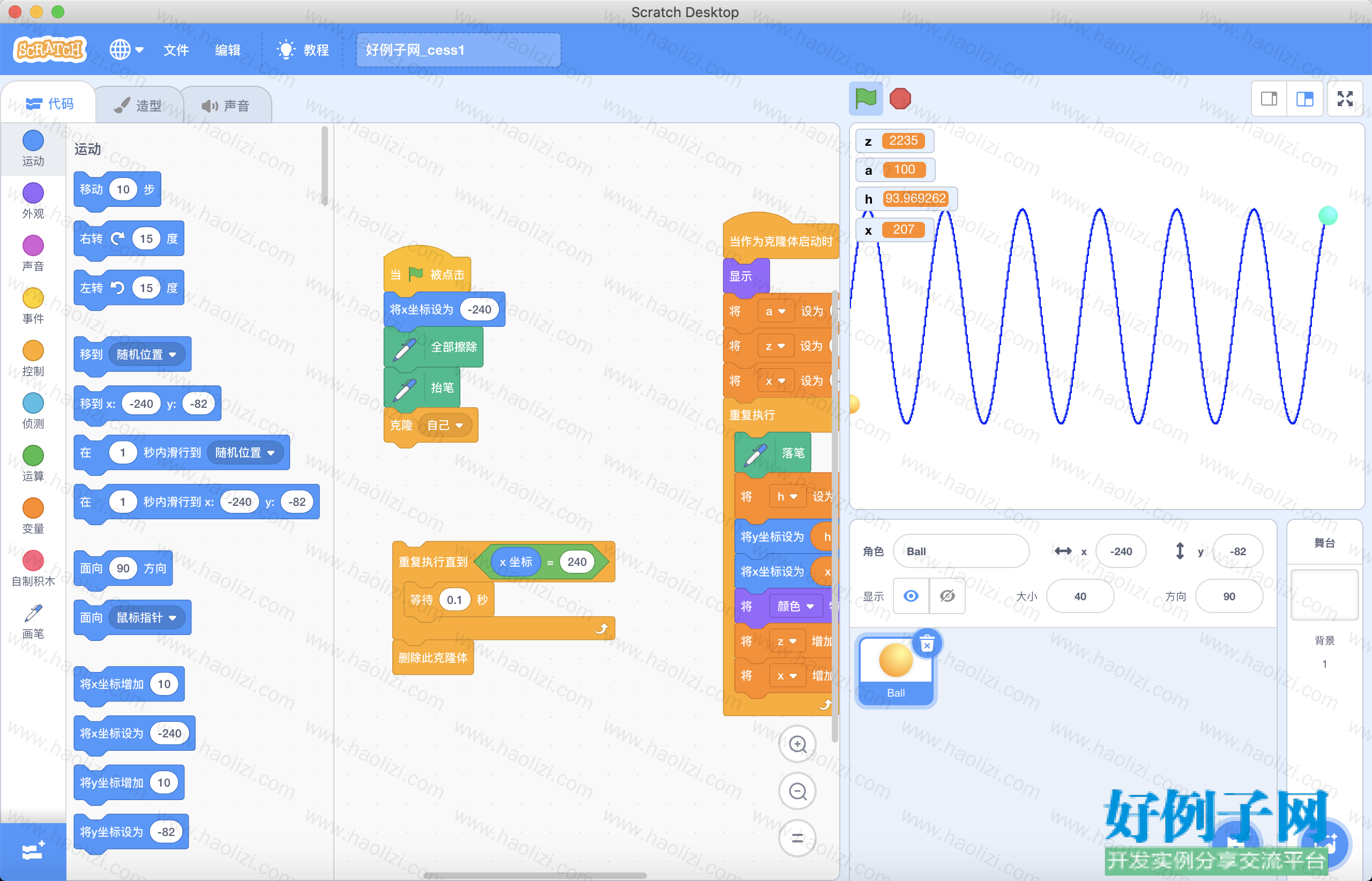1372x881 pixels.
Task: Open variable a dropdown in script
Action: [776, 311]
